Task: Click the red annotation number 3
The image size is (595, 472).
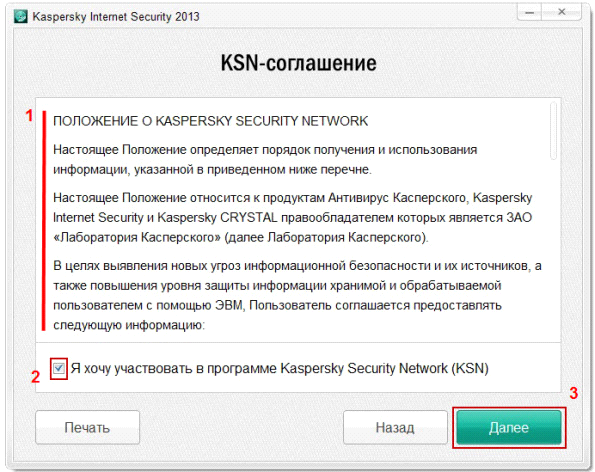Action: click(574, 393)
